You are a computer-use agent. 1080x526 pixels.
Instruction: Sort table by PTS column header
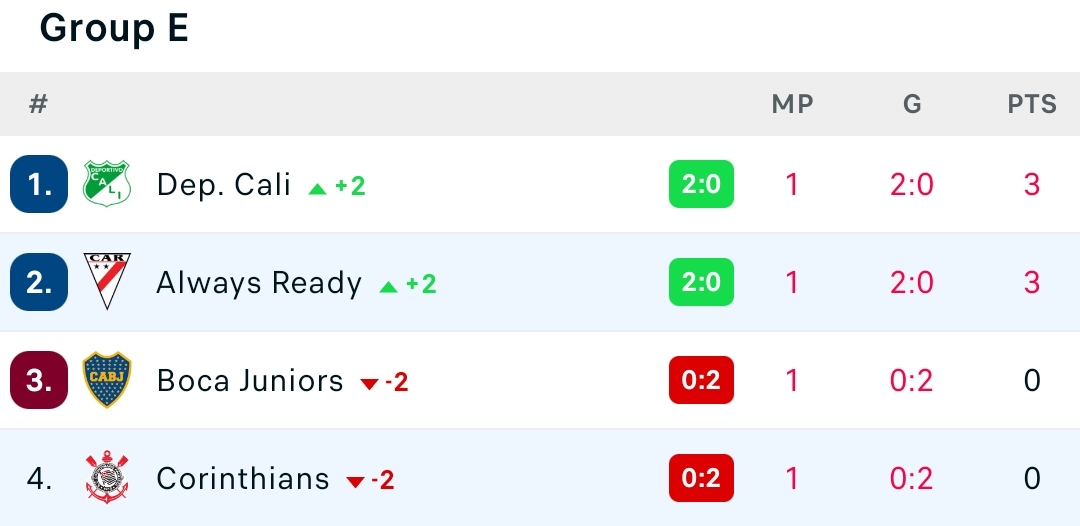coord(1032,104)
